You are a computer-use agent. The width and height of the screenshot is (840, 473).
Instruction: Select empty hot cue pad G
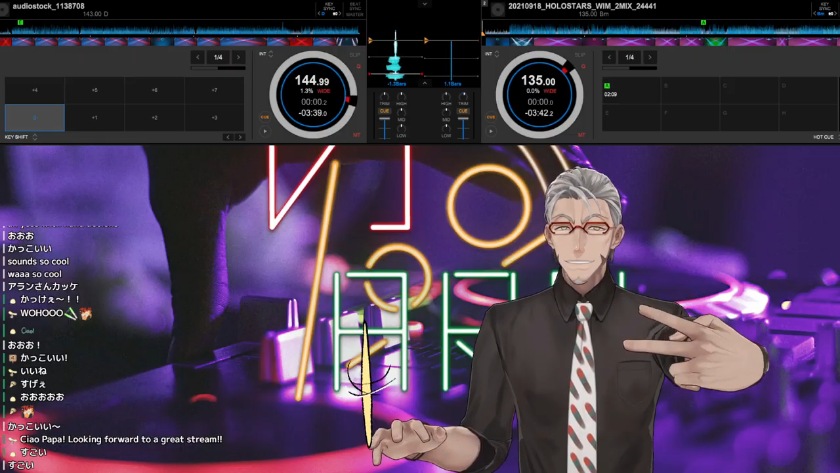pos(749,117)
